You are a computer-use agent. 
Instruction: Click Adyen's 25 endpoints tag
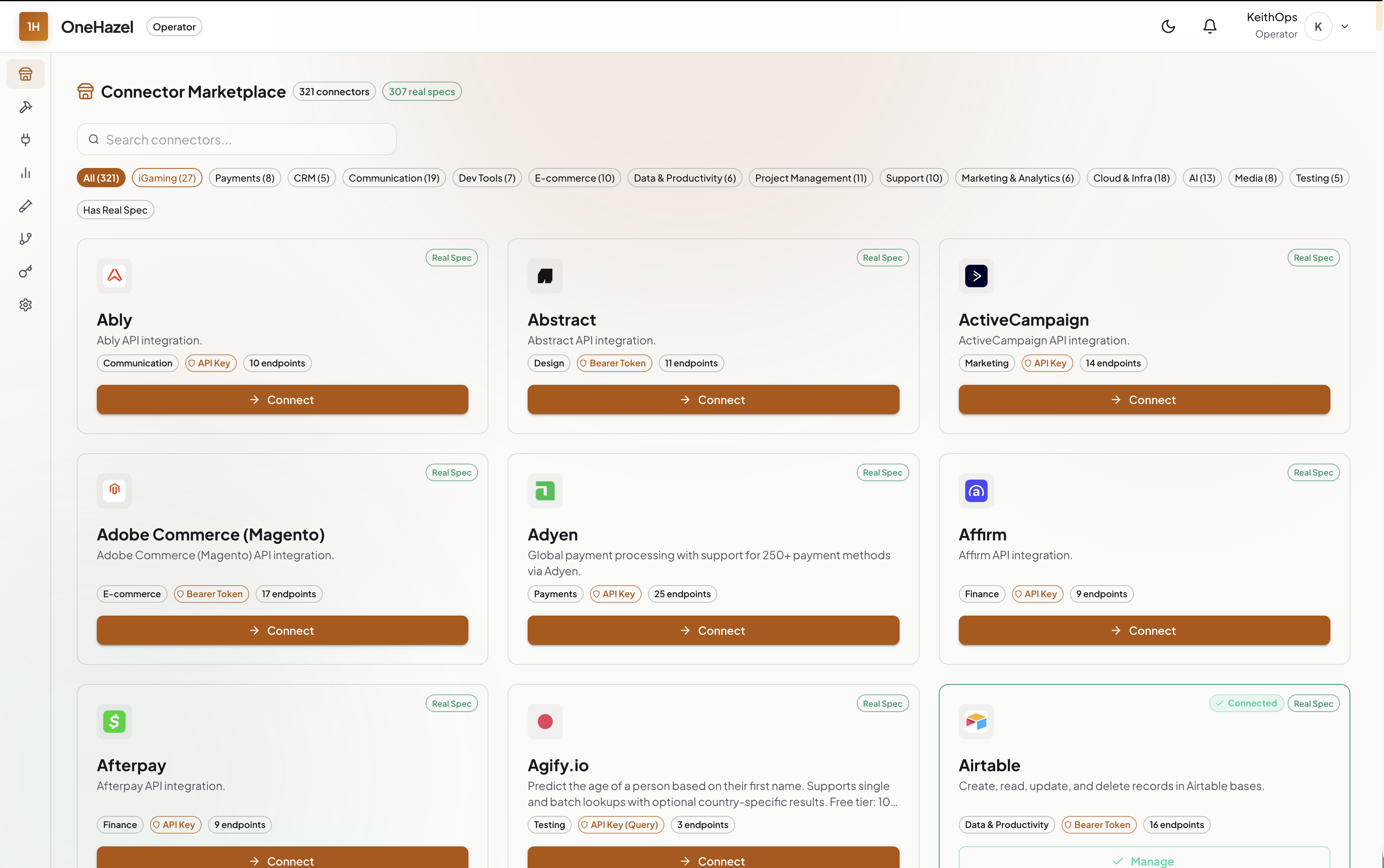click(x=682, y=594)
